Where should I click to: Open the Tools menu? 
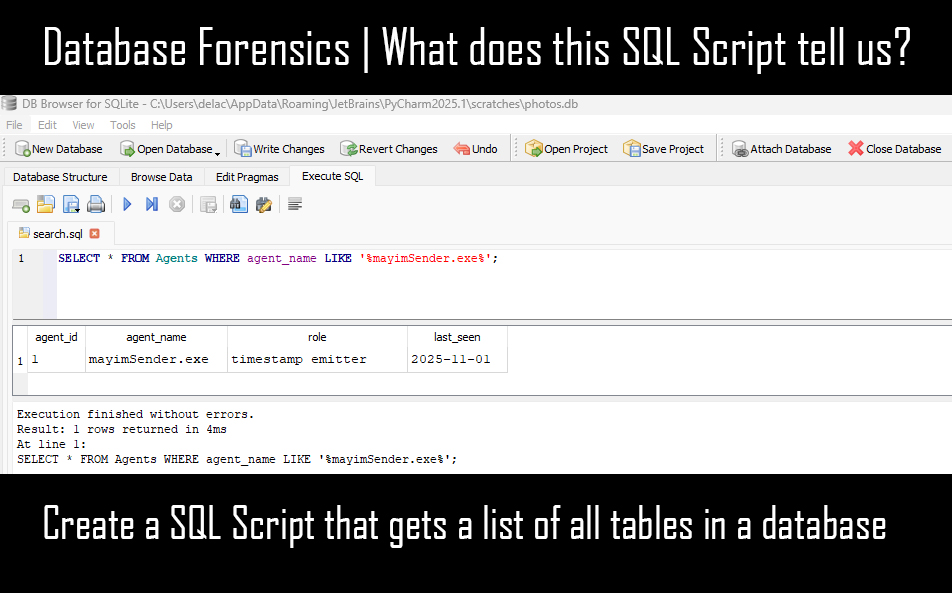[123, 125]
